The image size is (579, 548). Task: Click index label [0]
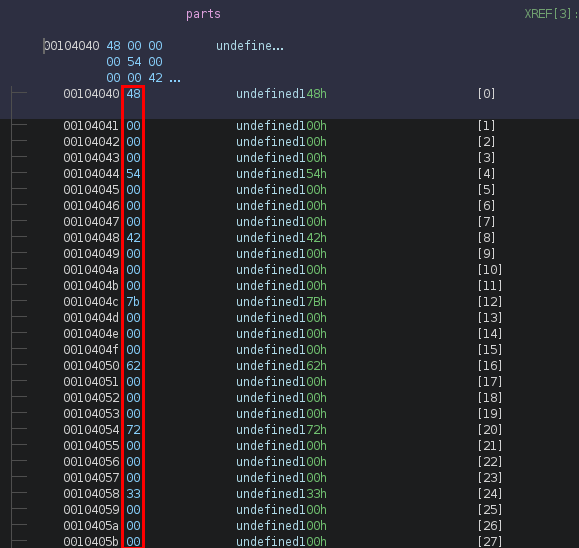tap(486, 94)
